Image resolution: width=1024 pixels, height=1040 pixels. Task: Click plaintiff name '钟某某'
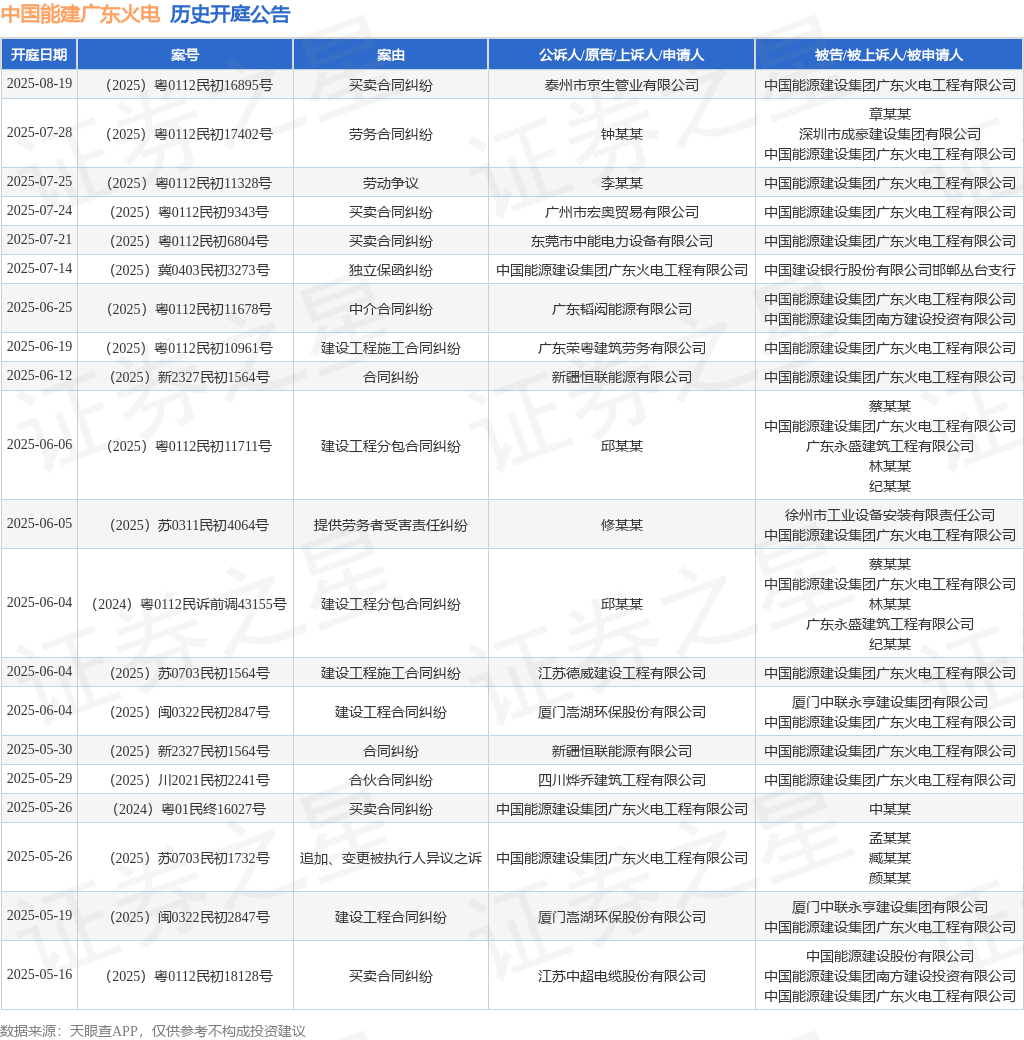(621, 134)
